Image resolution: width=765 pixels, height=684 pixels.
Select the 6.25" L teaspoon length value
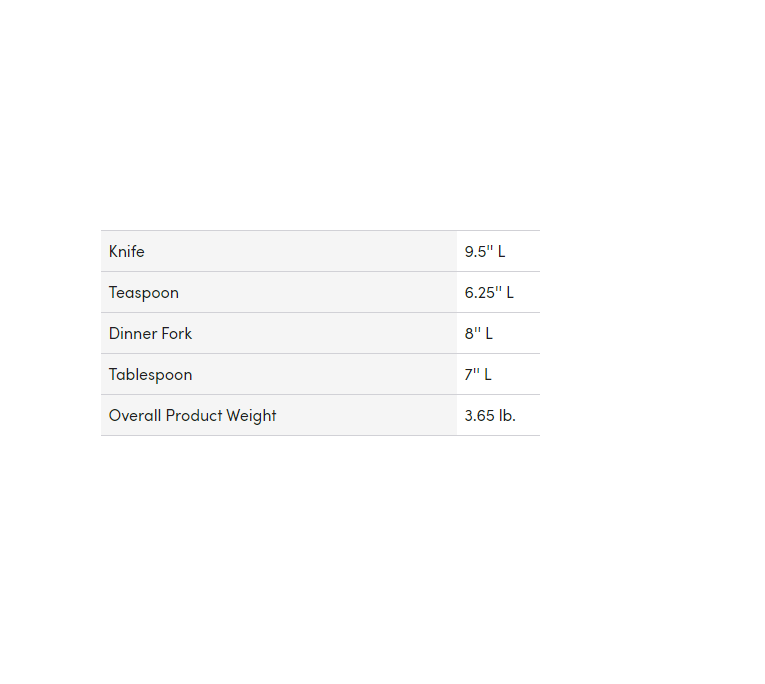click(489, 293)
